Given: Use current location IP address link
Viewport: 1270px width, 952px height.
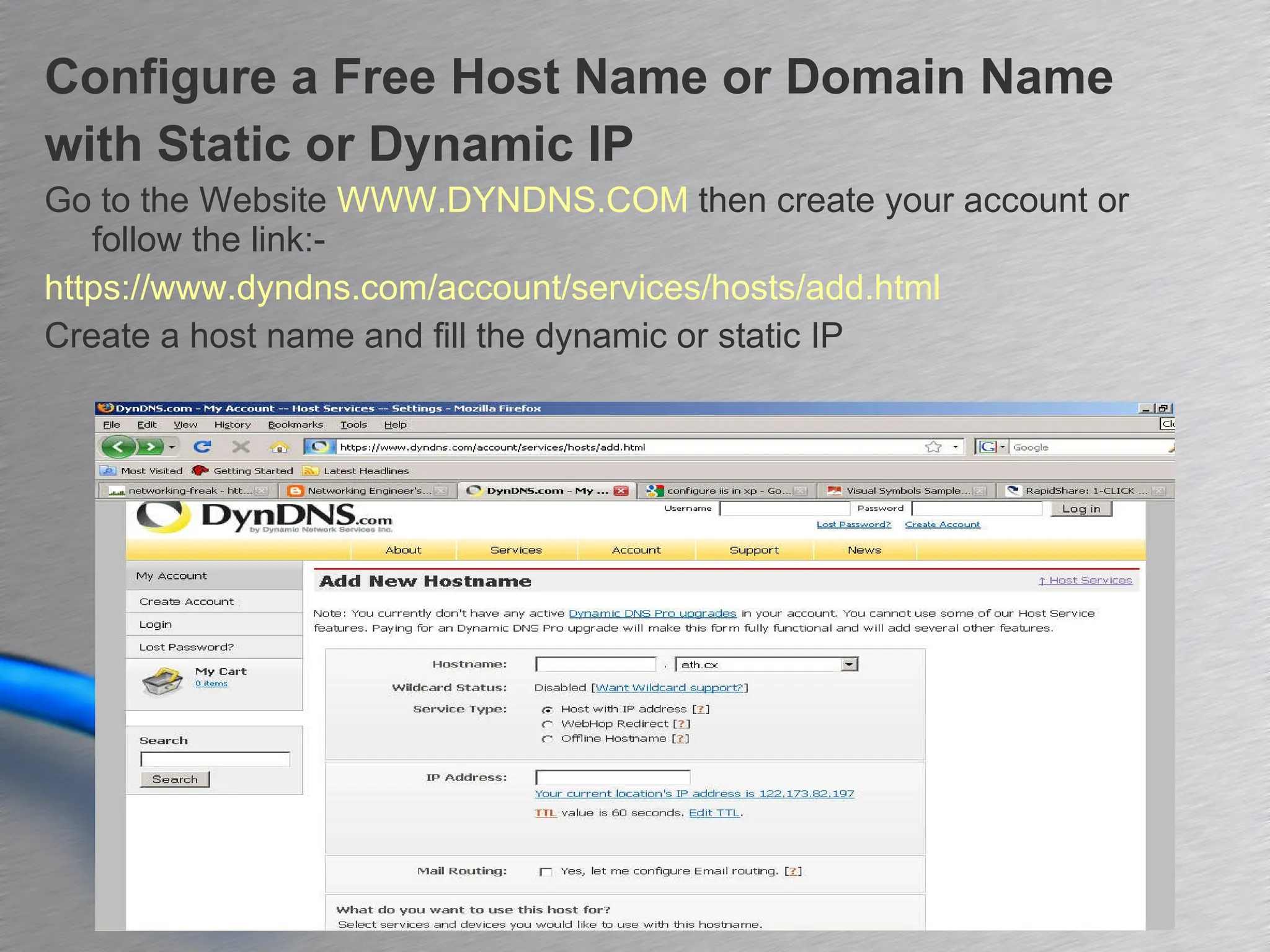Looking at the screenshot, I should coord(695,794).
